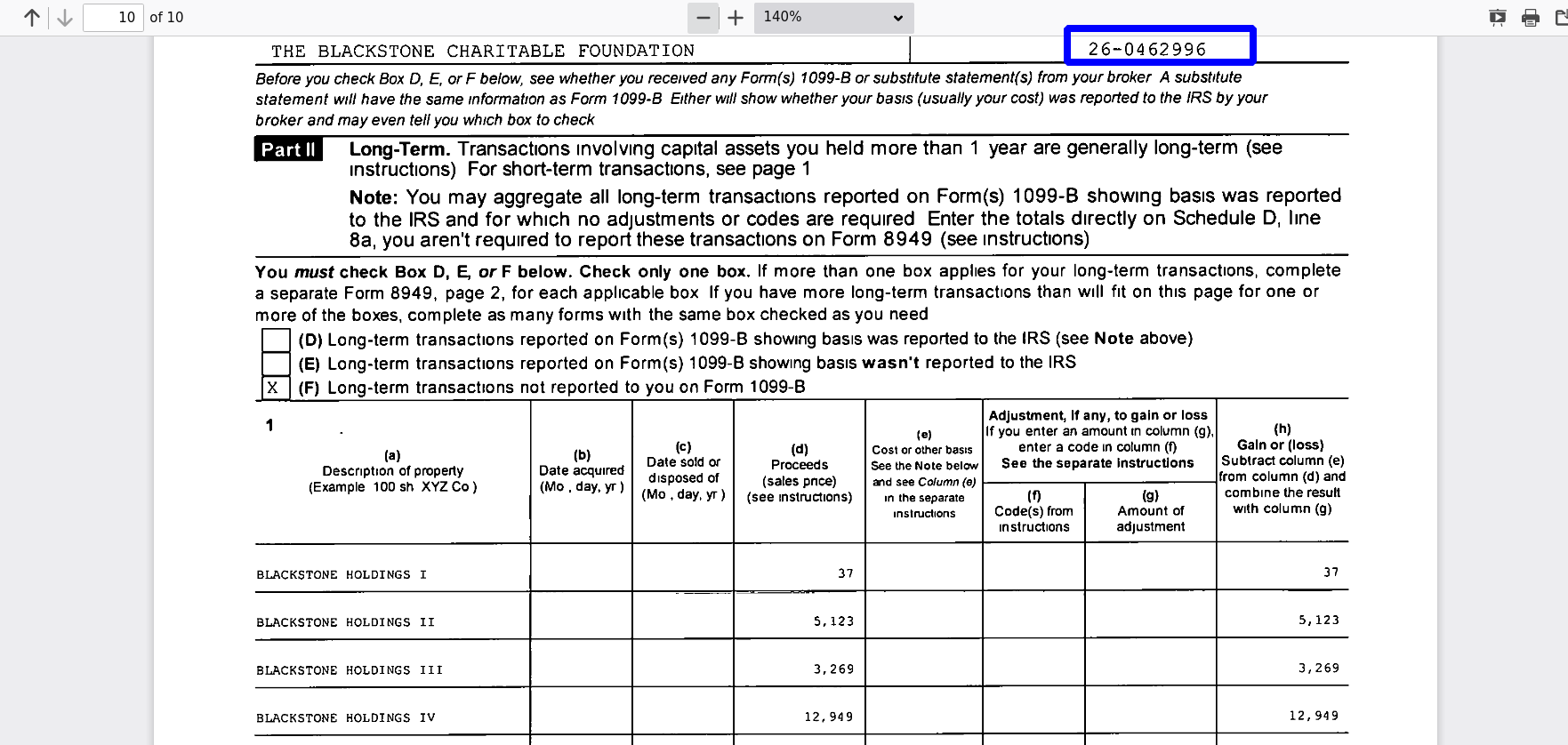Viewport: 1568px width, 745px height.
Task: Click column header (b) Date acquired
Action: 582,470
